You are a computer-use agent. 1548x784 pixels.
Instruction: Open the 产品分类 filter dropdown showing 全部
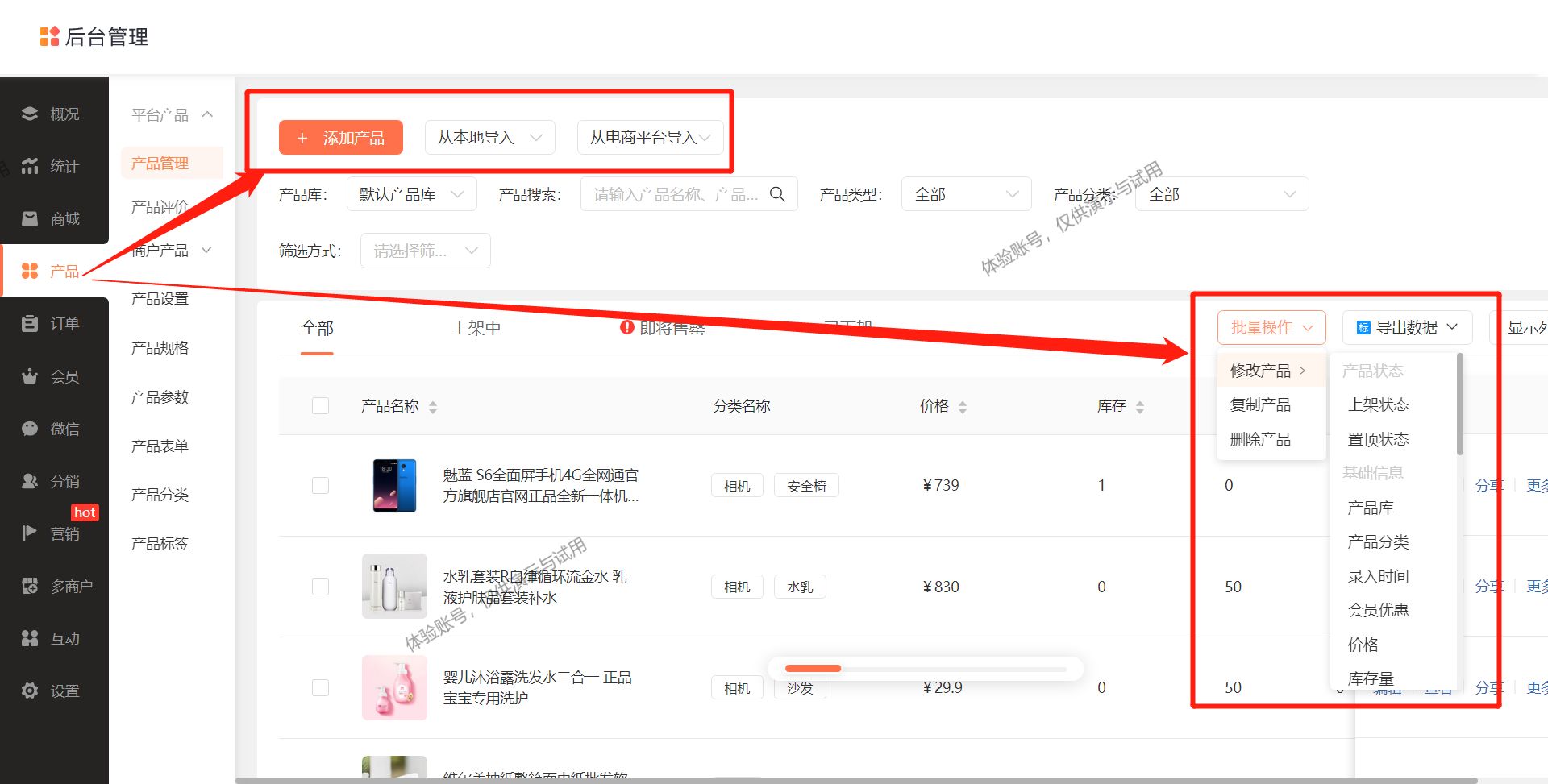pos(1221,193)
